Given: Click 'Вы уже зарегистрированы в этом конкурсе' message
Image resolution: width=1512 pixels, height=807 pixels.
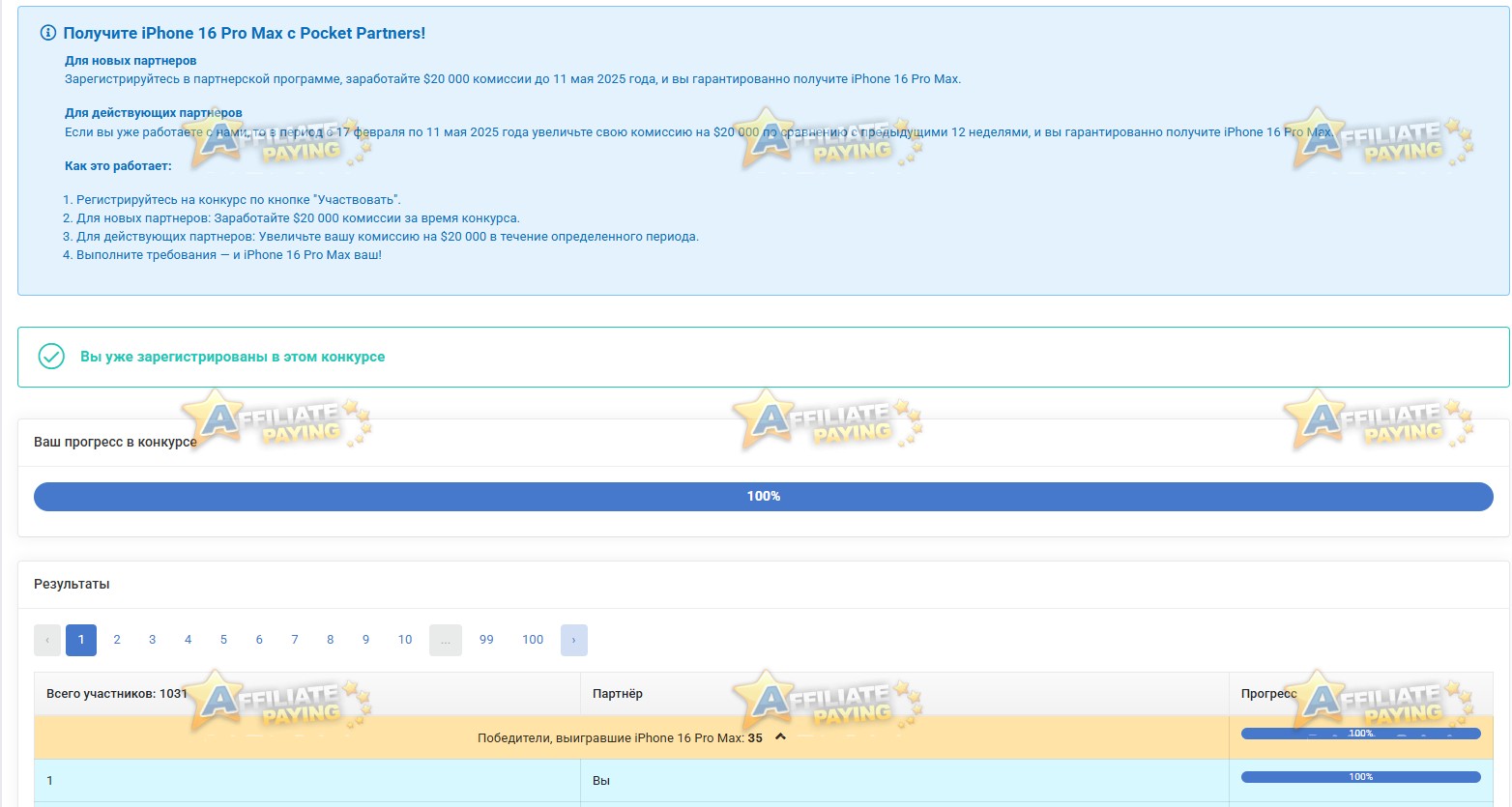Looking at the screenshot, I should (232, 357).
